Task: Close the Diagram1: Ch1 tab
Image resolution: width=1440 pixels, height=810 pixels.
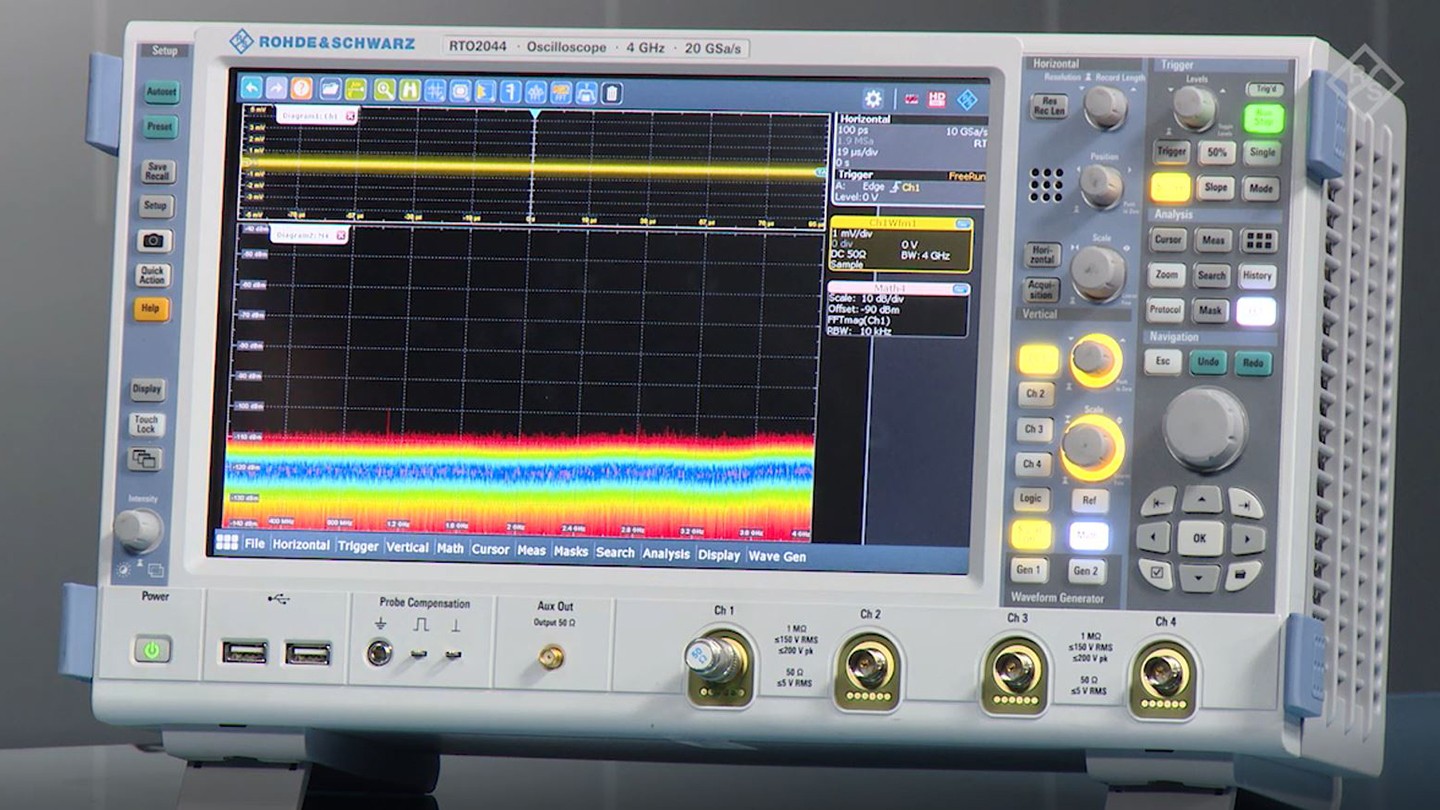Action: point(350,116)
